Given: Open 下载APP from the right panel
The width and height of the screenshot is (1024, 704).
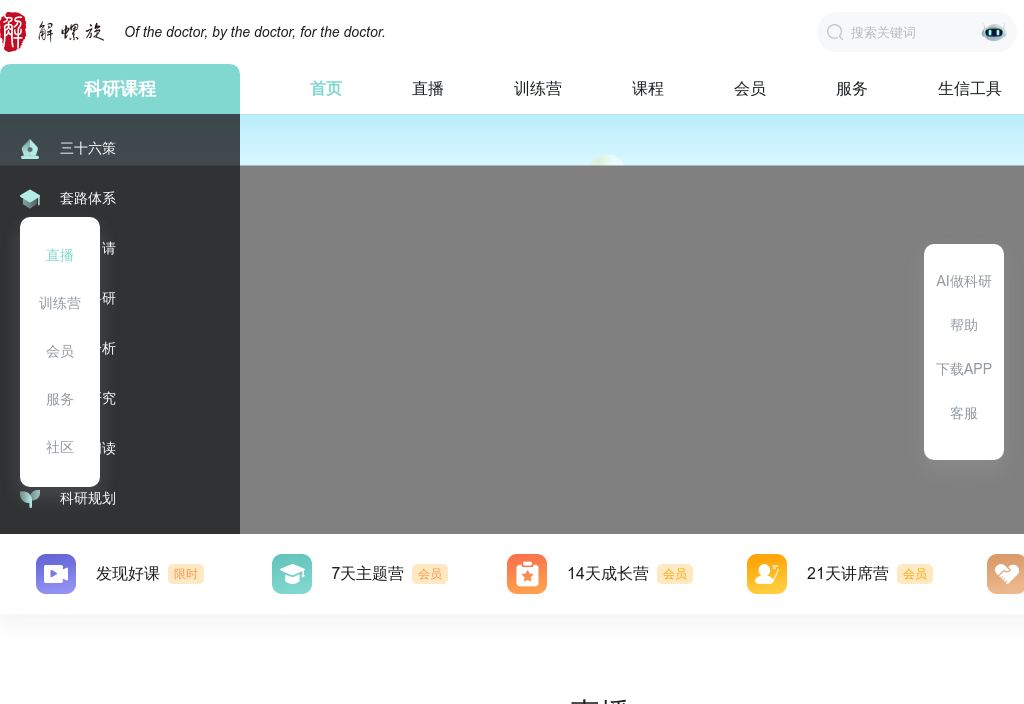Looking at the screenshot, I should pyautogui.click(x=964, y=369).
